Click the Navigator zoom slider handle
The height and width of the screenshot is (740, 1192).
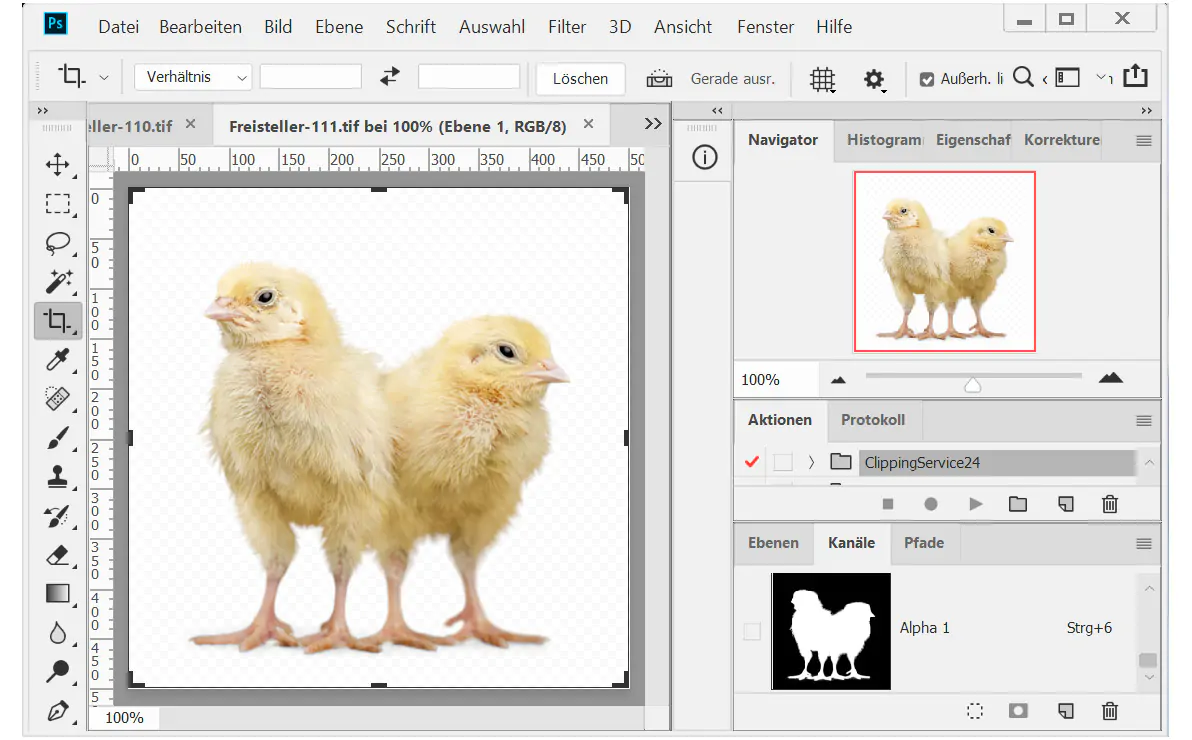click(972, 384)
